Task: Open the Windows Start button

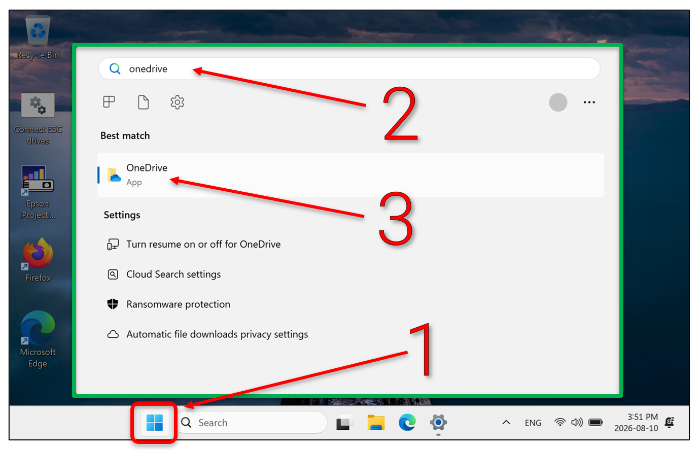Action: 154,422
